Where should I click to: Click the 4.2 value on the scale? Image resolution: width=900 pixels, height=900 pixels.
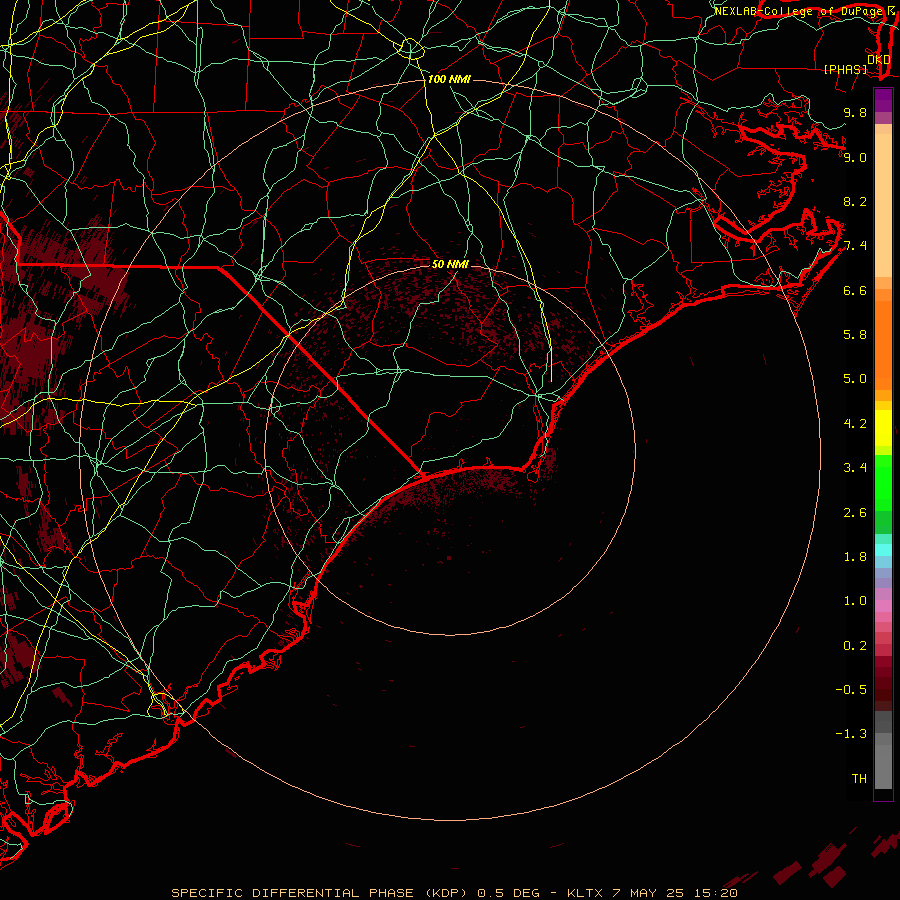855,424
